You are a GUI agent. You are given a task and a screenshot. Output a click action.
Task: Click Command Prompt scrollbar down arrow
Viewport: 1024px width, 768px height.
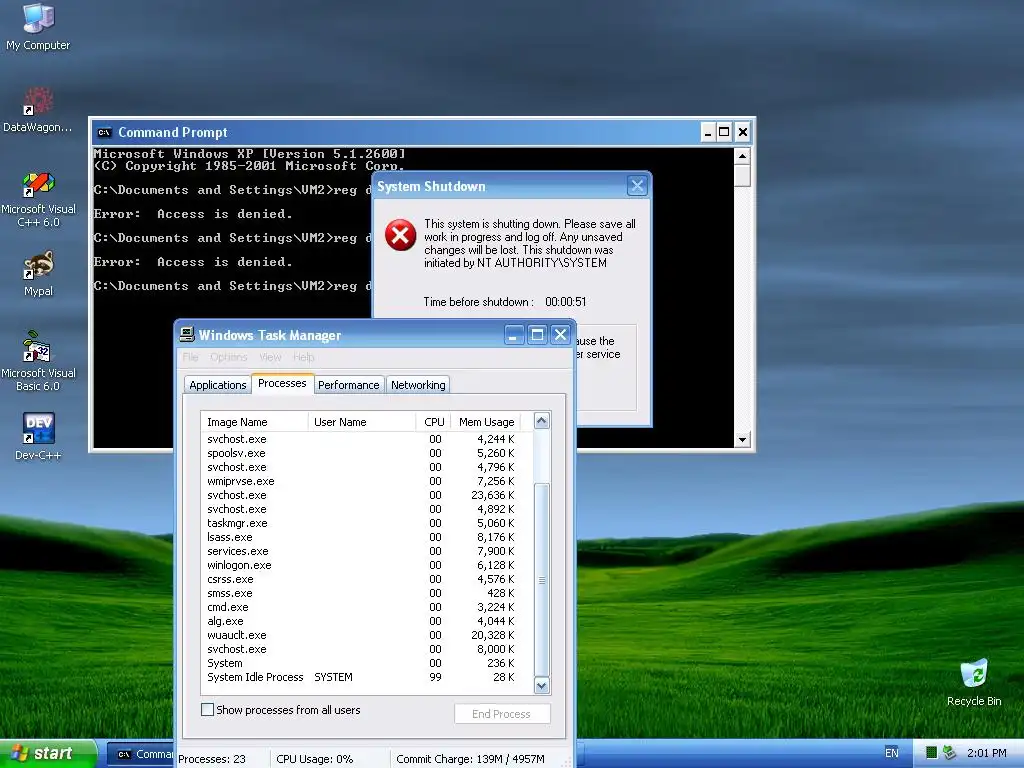tap(742, 440)
